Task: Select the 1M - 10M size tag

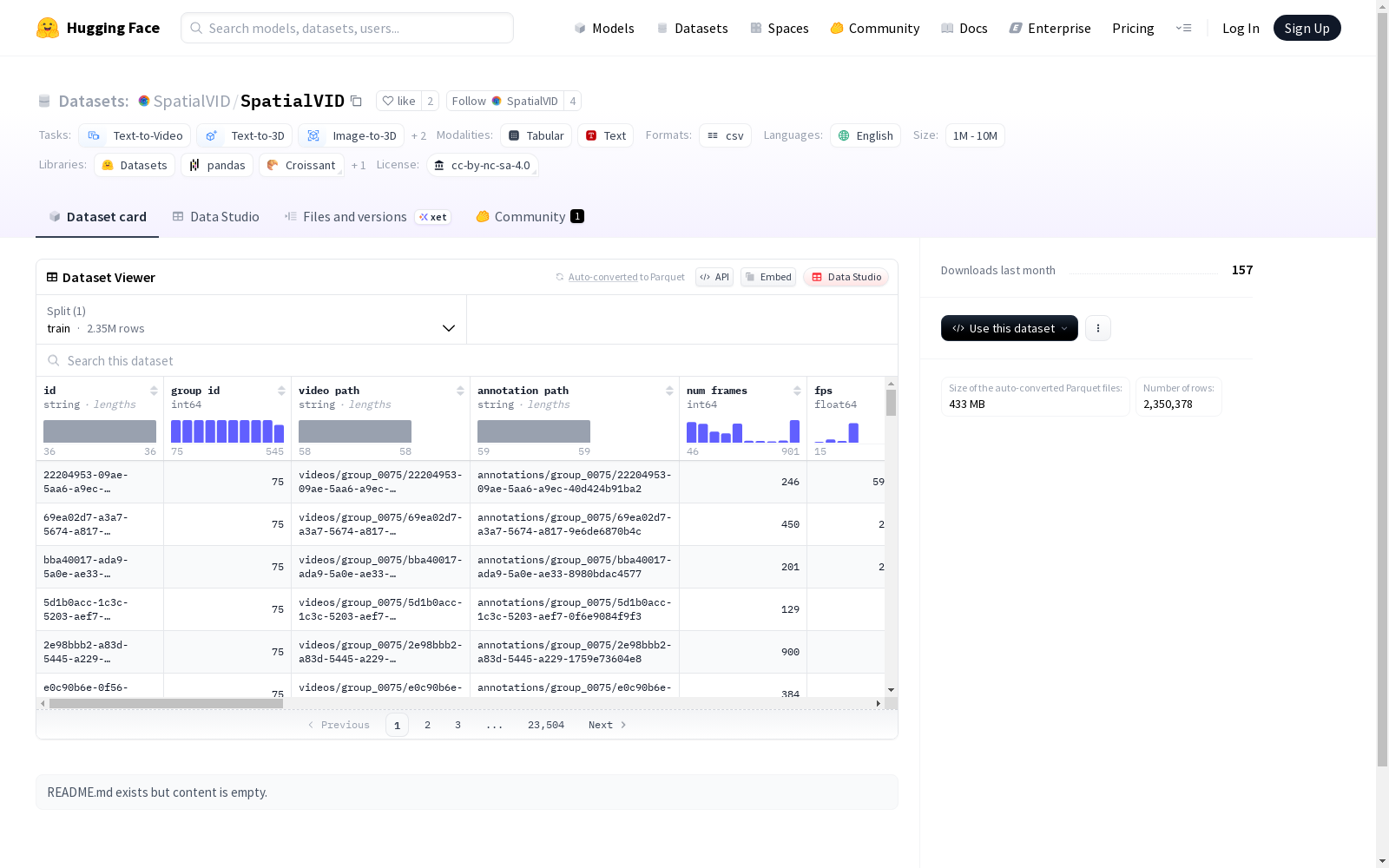Action: pyautogui.click(x=975, y=135)
